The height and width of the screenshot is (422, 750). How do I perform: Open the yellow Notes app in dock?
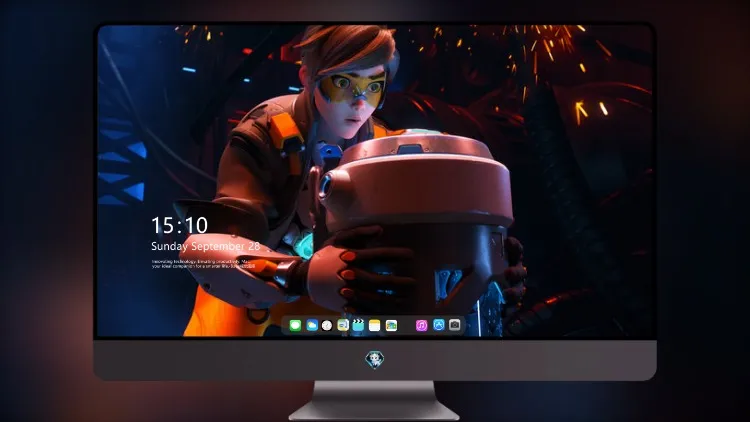(375, 326)
